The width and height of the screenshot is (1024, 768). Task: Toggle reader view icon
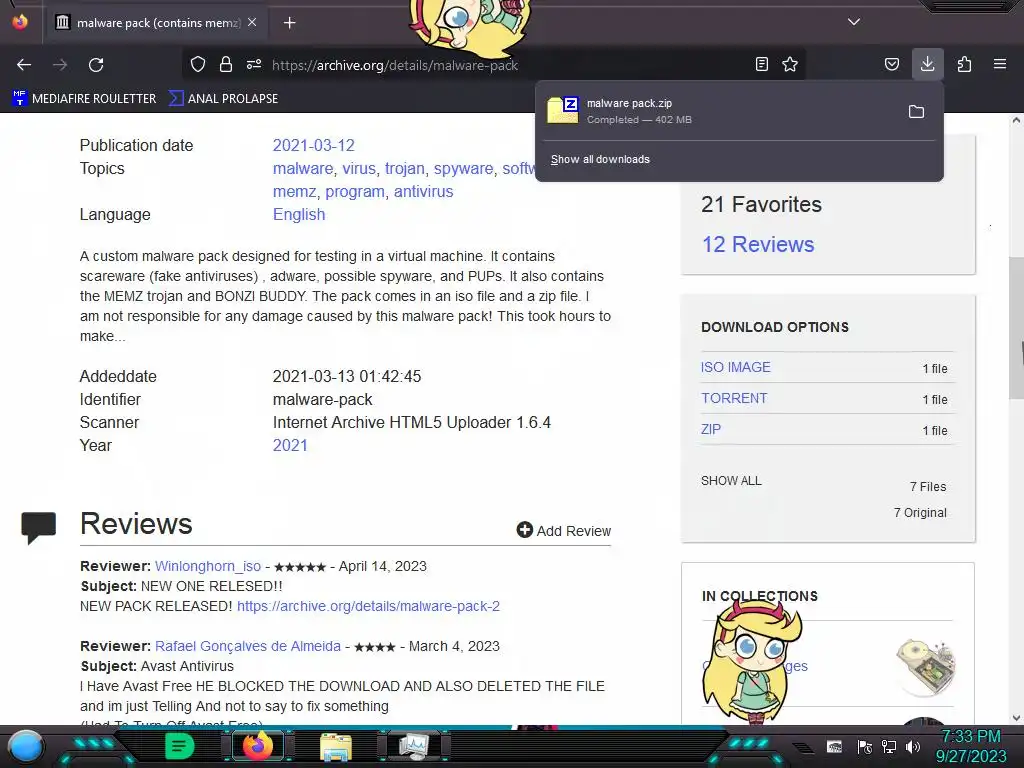pos(761,64)
